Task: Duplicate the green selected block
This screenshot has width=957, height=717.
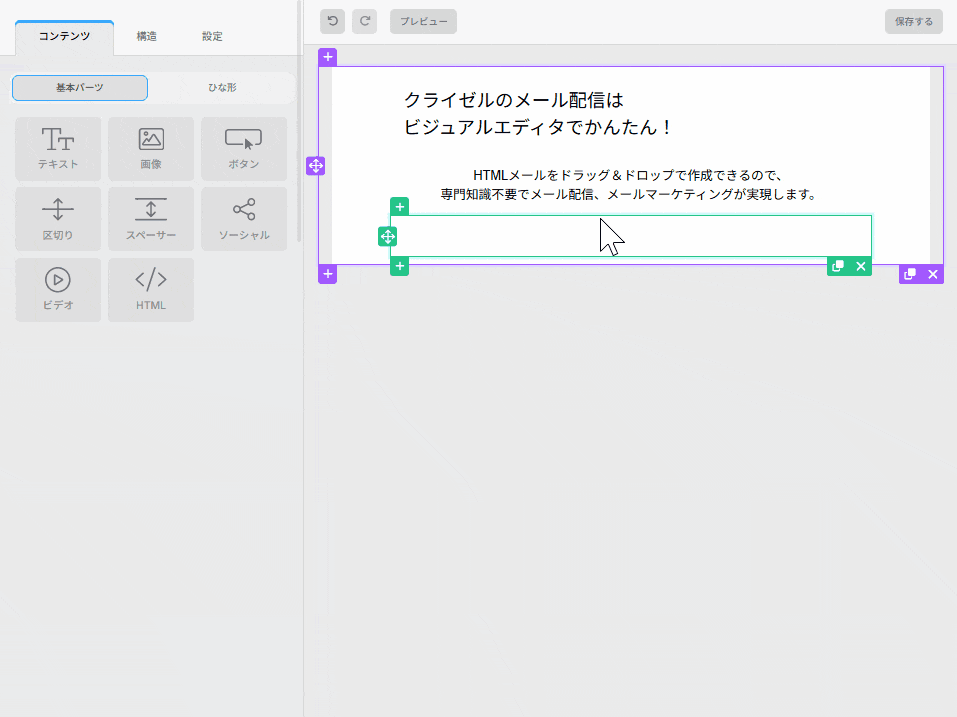Action: pos(838,266)
